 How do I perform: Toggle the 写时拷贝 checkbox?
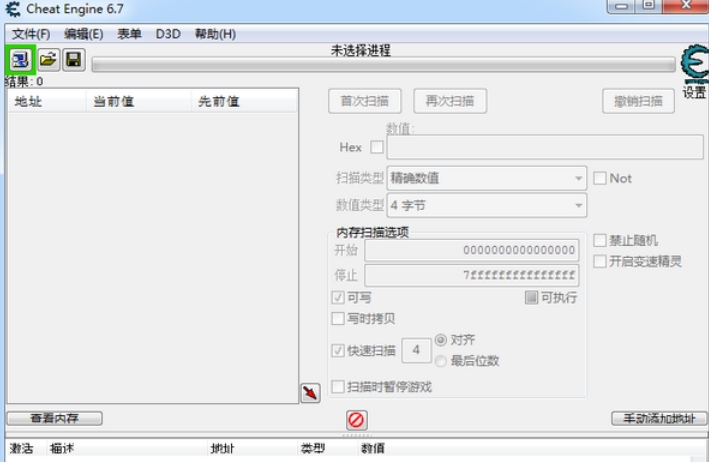[x=338, y=318]
